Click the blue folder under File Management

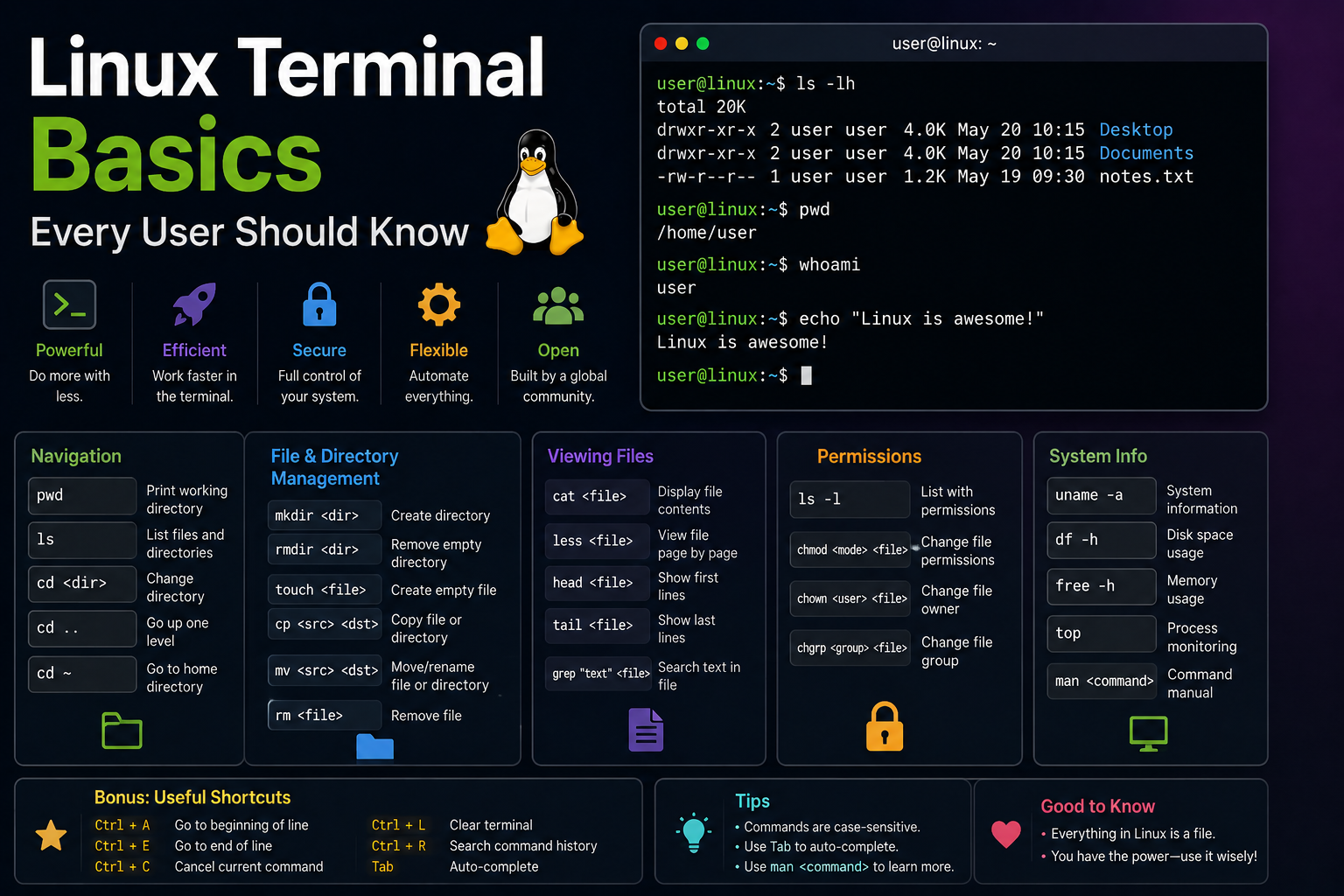[375, 746]
